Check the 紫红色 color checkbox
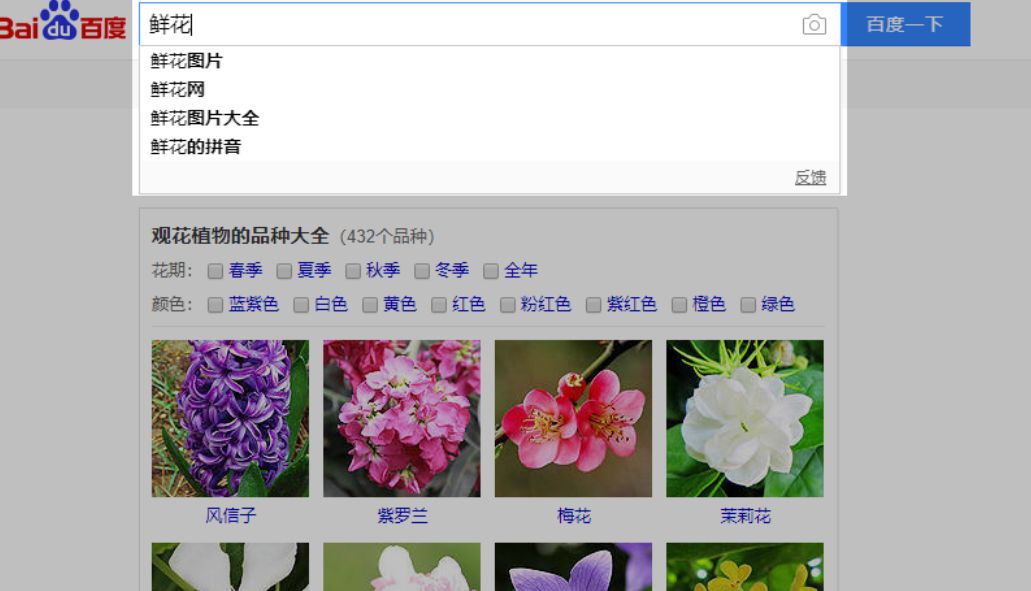The width and height of the screenshot is (1031, 591). click(594, 305)
